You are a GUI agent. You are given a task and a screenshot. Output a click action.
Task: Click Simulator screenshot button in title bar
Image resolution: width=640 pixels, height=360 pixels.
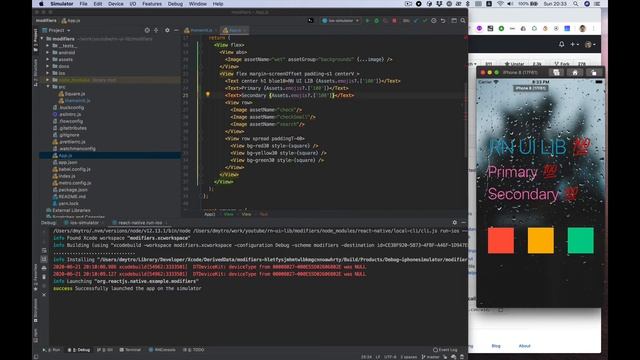[556, 73]
